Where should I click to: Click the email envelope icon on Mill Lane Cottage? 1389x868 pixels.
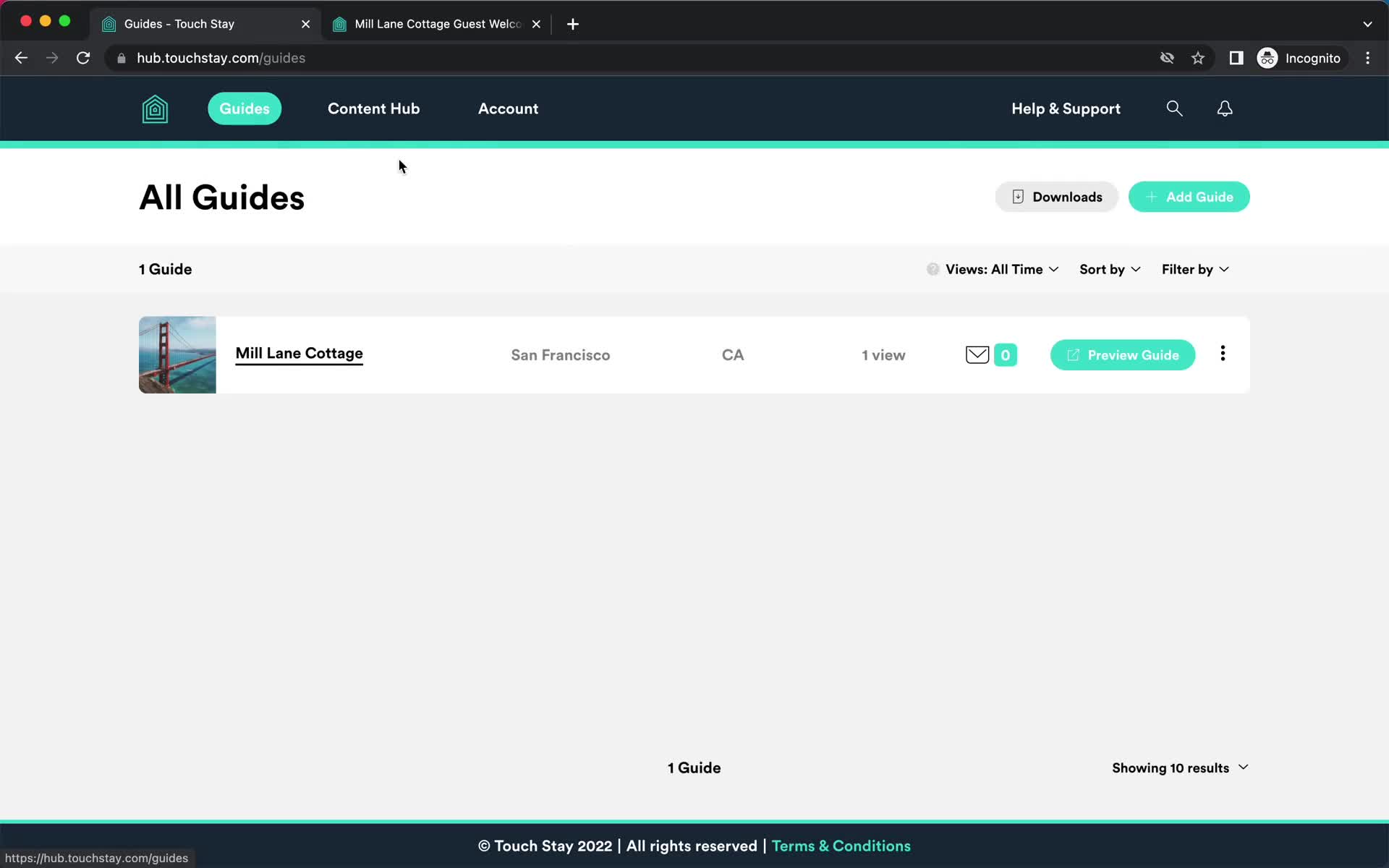click(977, 355)
